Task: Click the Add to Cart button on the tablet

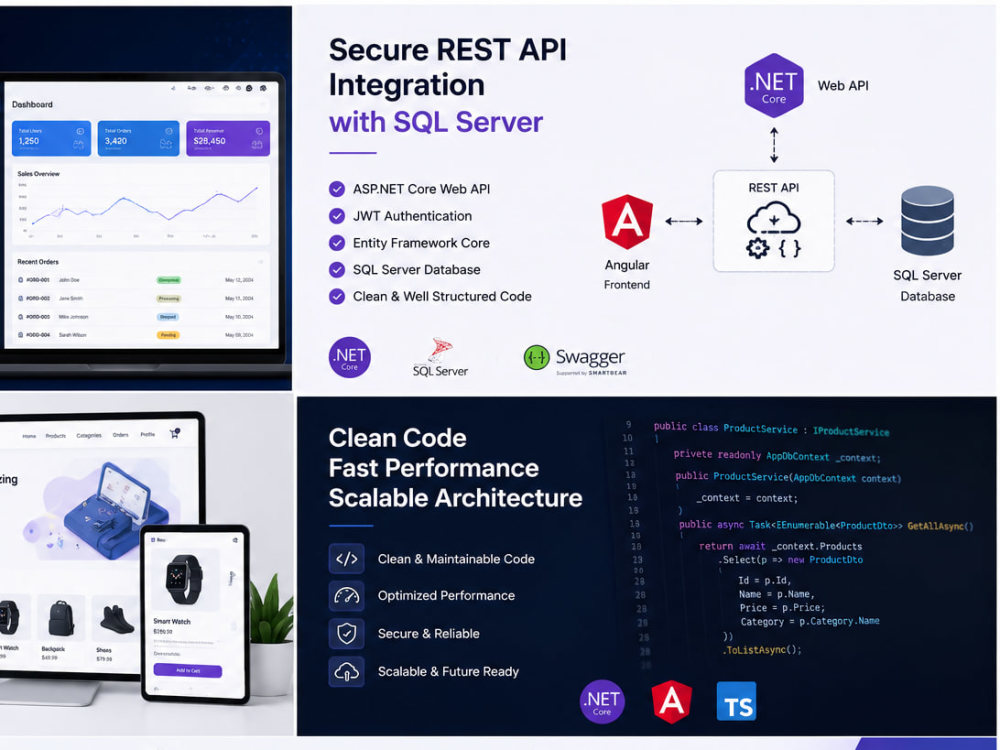Action: click(188, 670)
